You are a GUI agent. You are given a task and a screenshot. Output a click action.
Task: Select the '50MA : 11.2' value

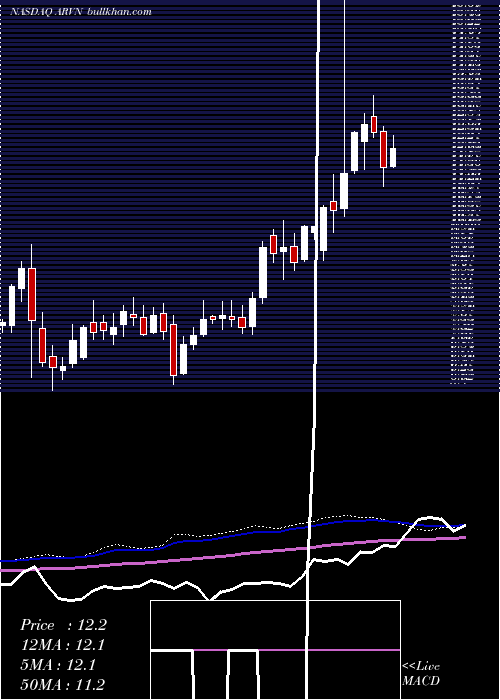[62, 684]
